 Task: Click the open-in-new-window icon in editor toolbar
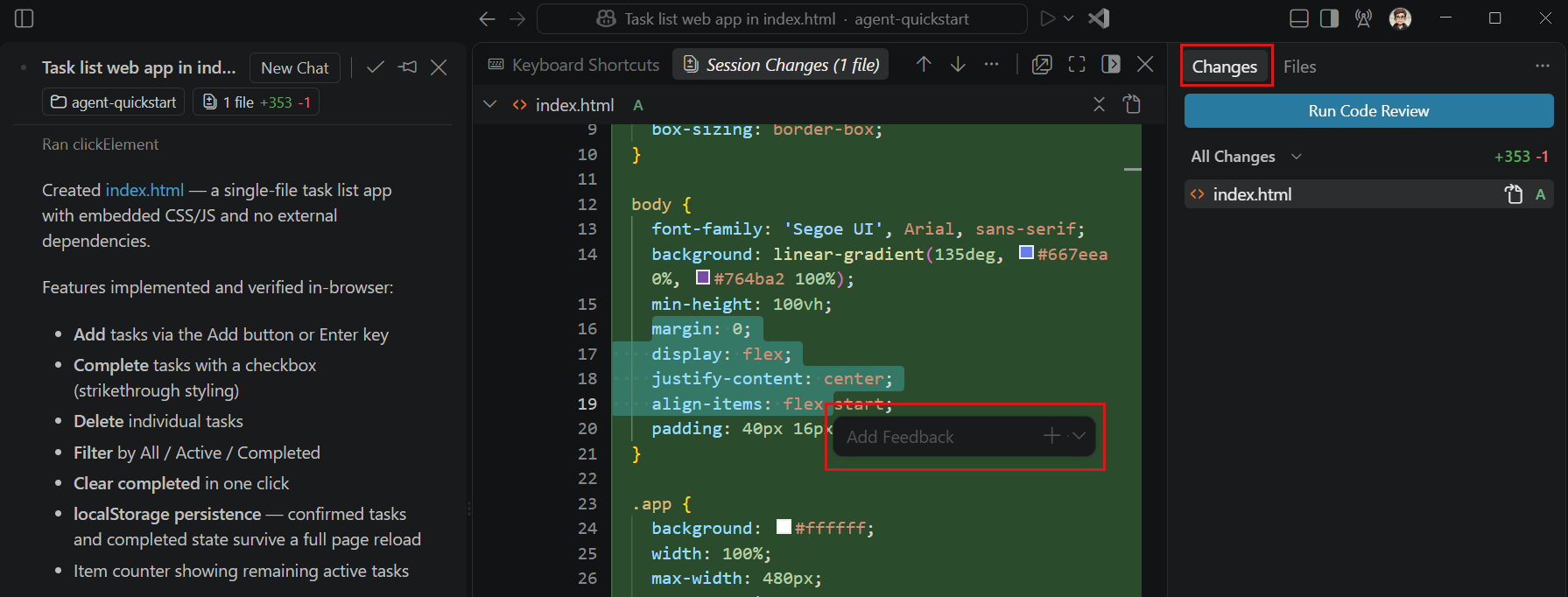1042,64
